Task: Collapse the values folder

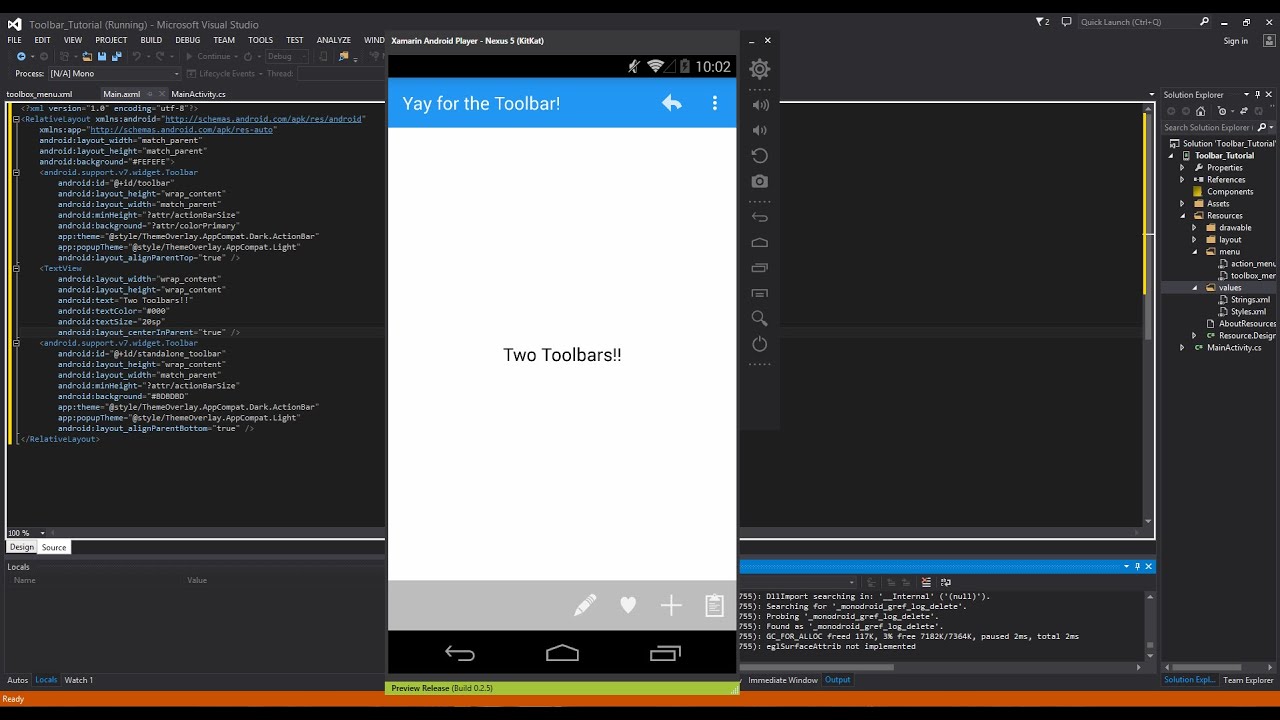Action: 1194,288
